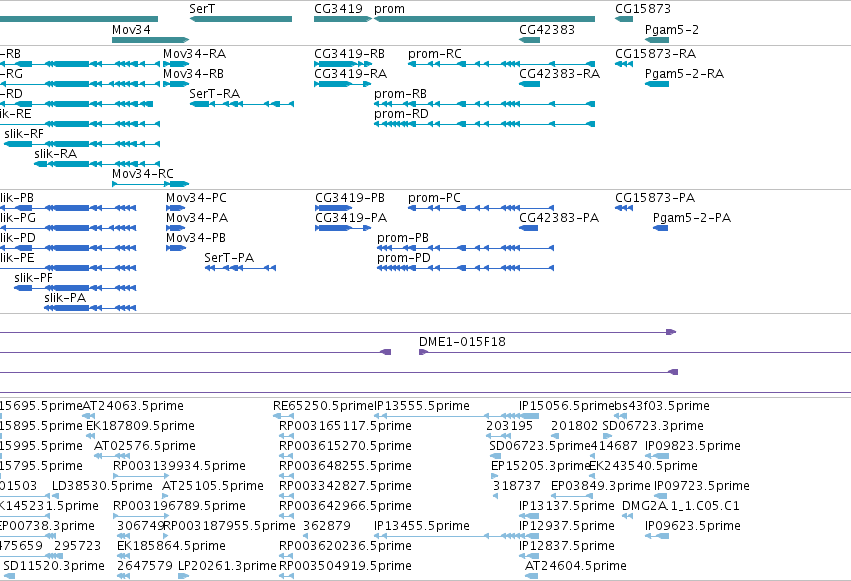Select the slik-PA protein label

point(65,298)
